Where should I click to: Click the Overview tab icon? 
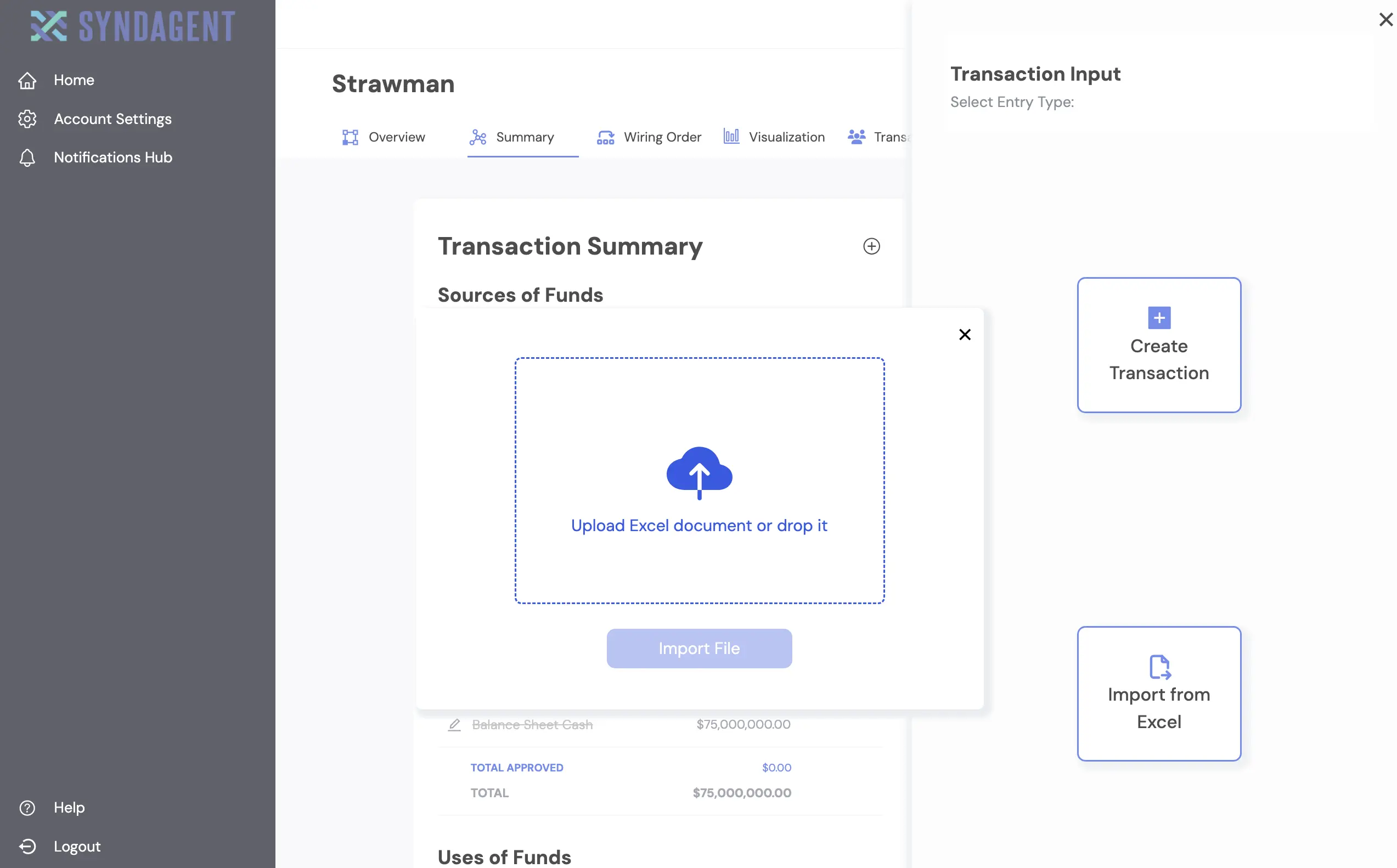[350, 137]
